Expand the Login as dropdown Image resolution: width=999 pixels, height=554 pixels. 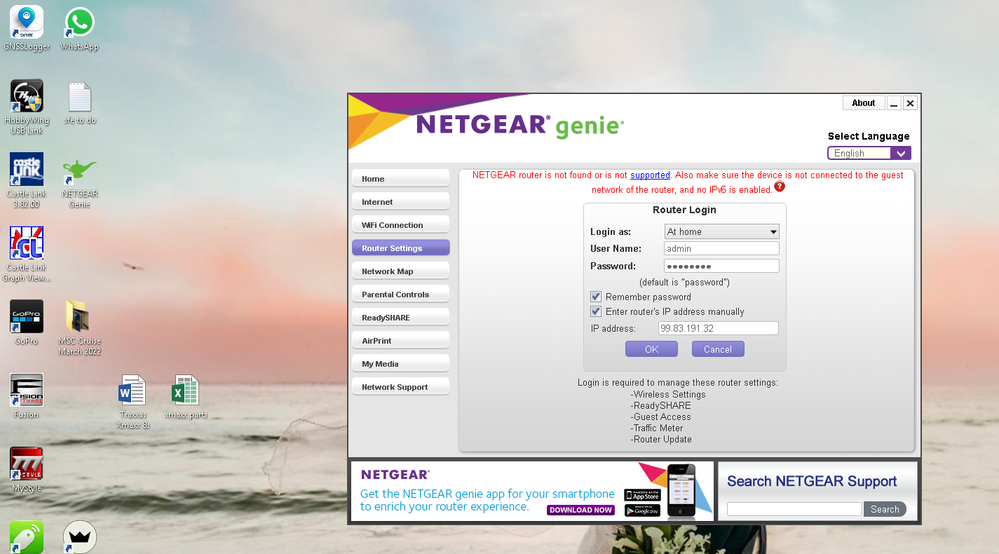click(x=721, y=232)
